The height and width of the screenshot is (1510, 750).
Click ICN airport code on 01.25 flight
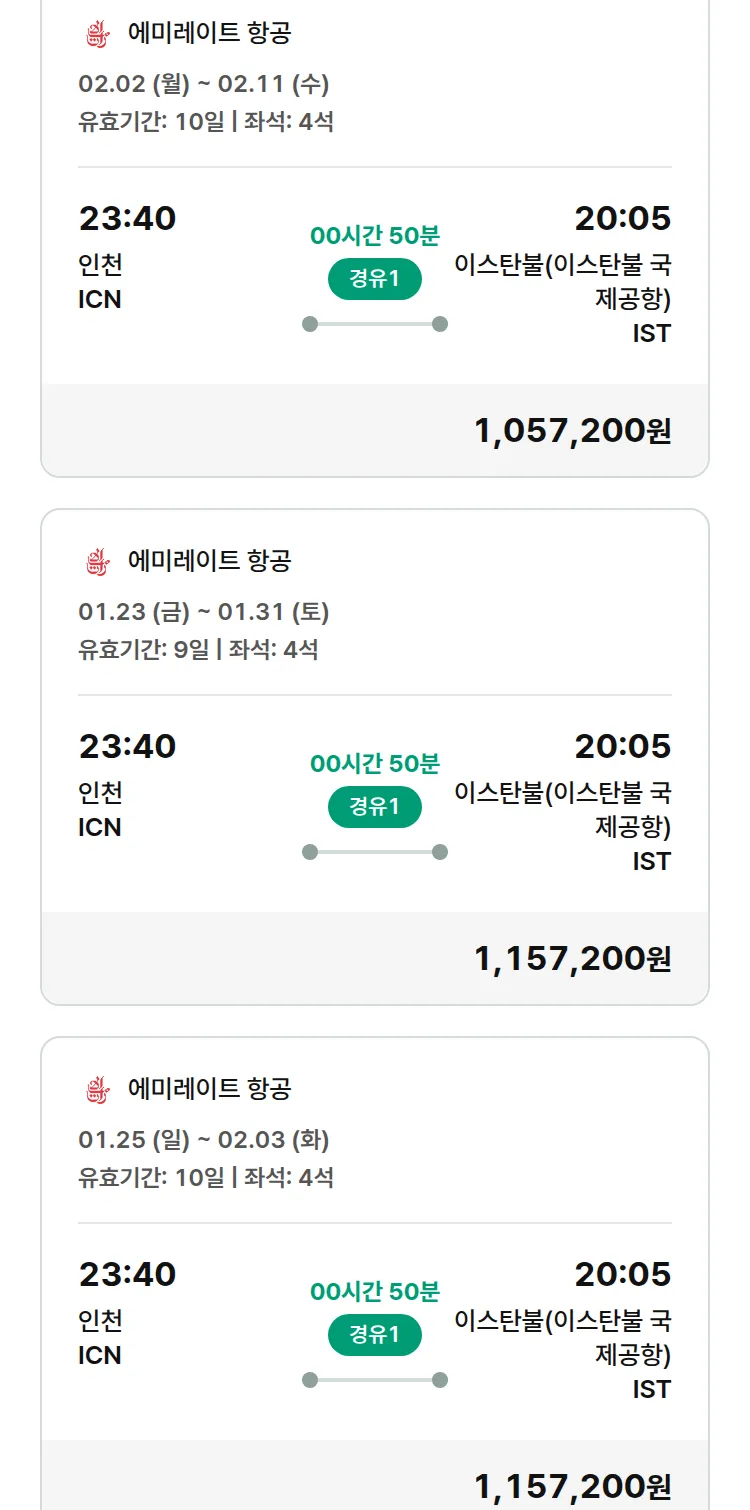pyautogui.click(x=100, y=1355)
